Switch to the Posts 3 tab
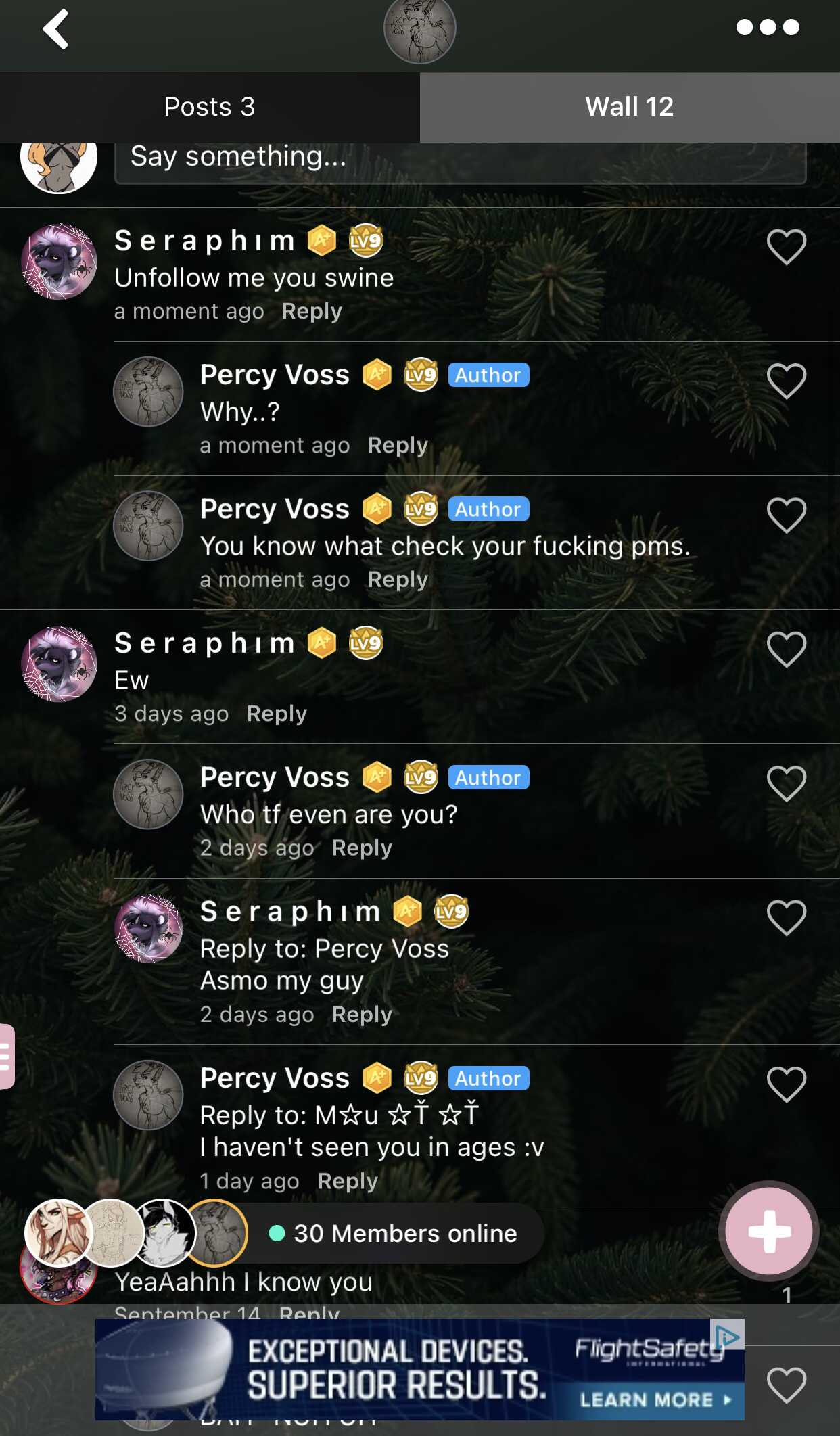Image resolution: width=840 pixels, height=1436 pixels. 210,107
